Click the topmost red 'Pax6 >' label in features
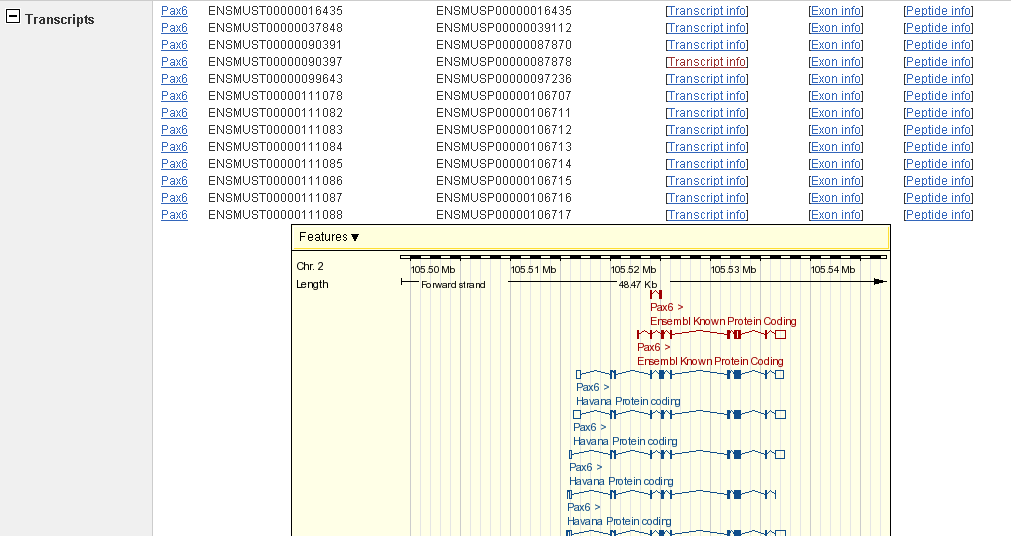 pos(667,307)
